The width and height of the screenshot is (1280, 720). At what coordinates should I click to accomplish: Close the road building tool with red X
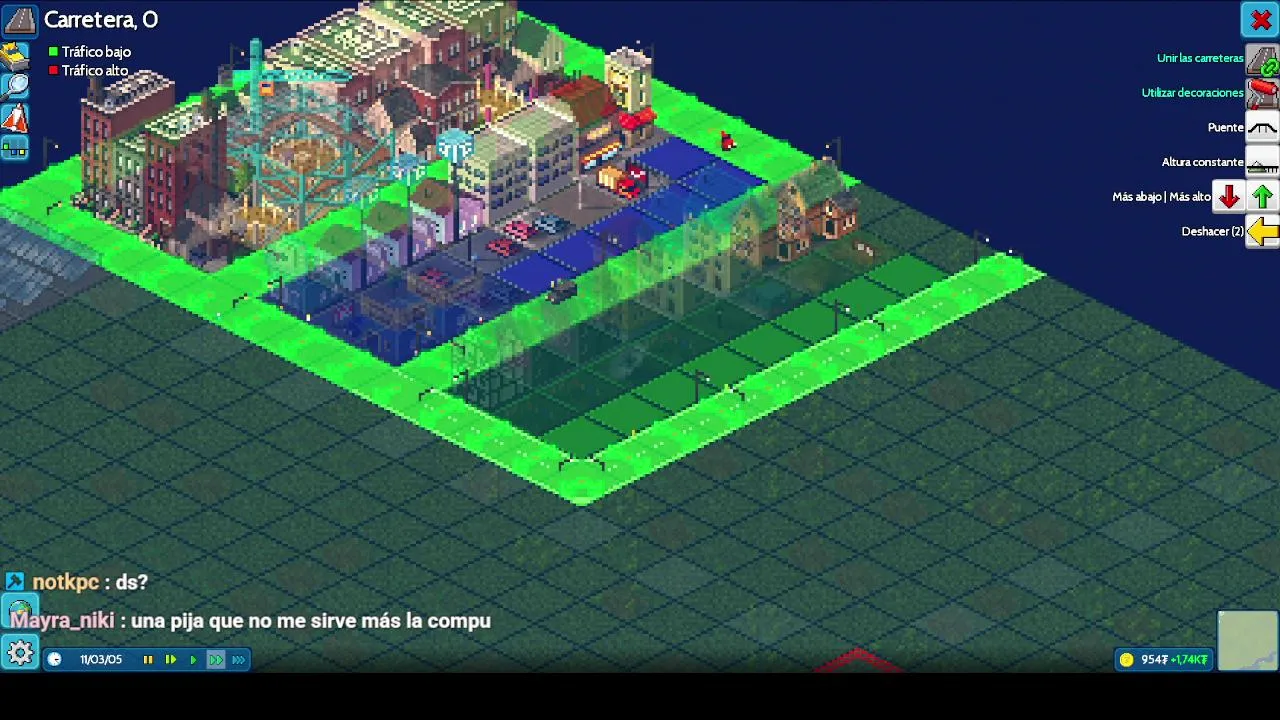(x=1260, y=20)
